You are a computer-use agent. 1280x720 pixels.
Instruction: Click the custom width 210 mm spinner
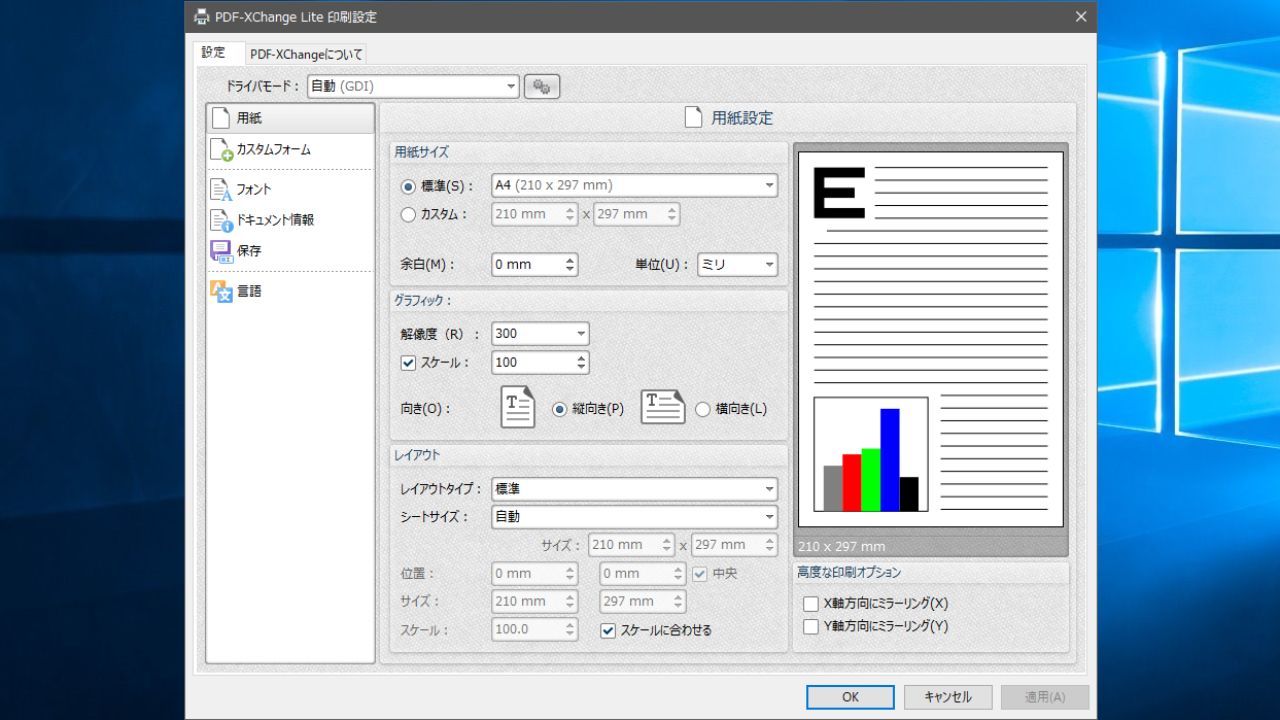570,214
